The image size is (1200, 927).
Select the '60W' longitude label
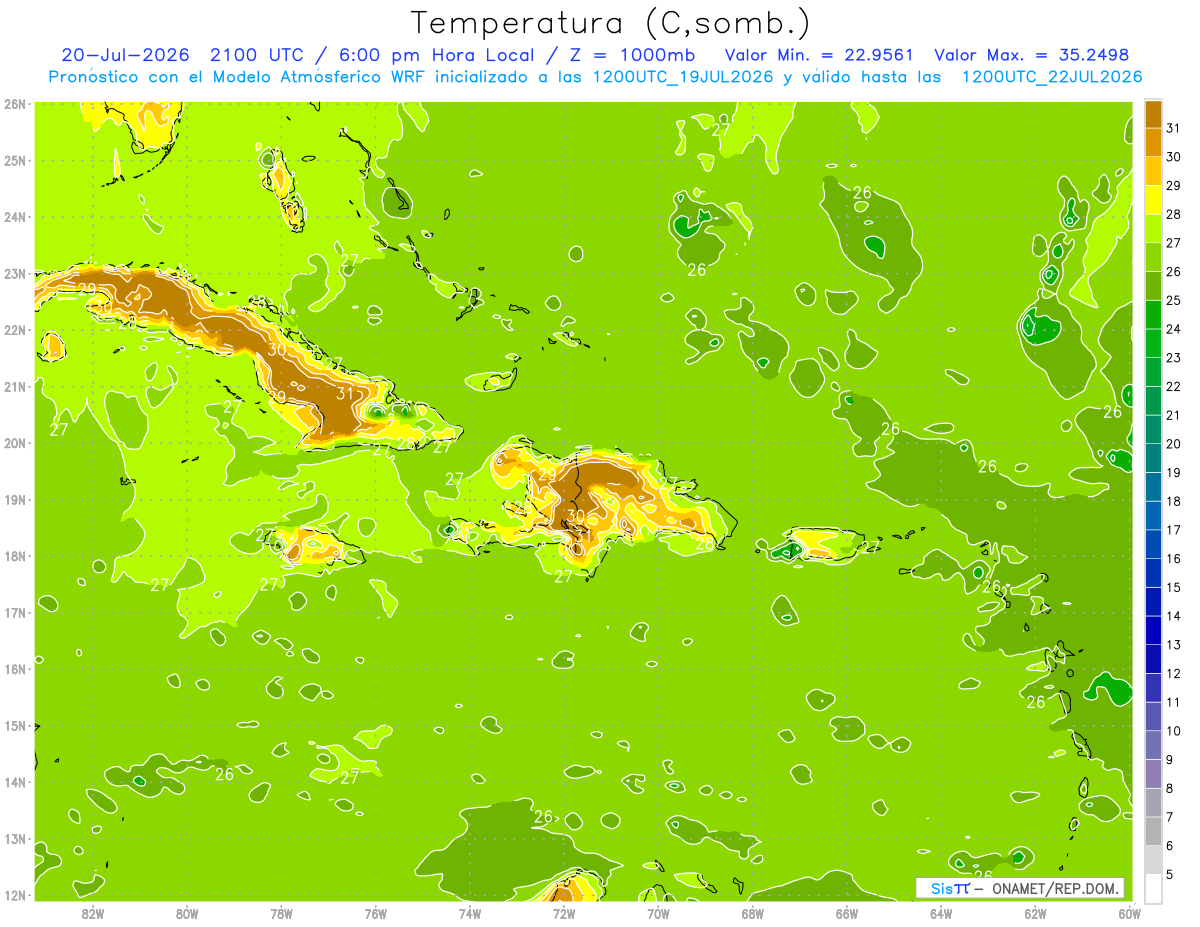coord(1128,913)
